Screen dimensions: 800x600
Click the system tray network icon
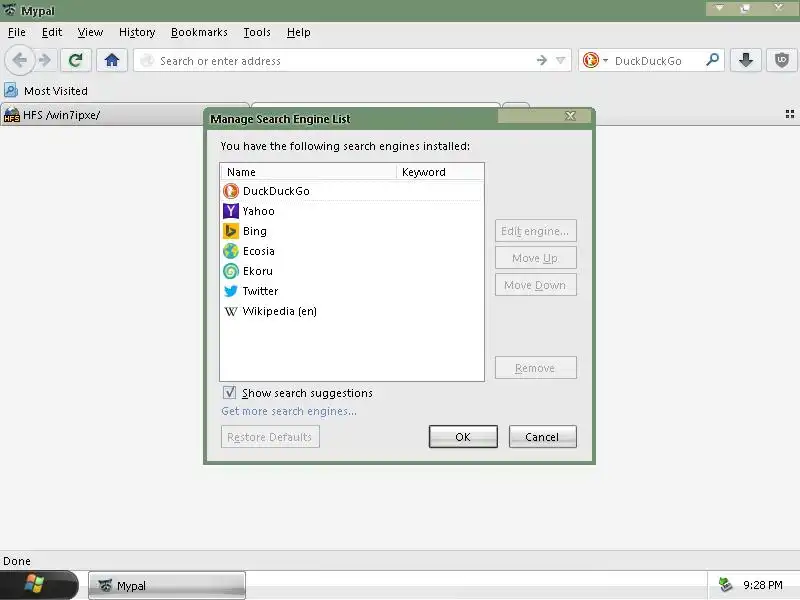click(x=725, y=585)
